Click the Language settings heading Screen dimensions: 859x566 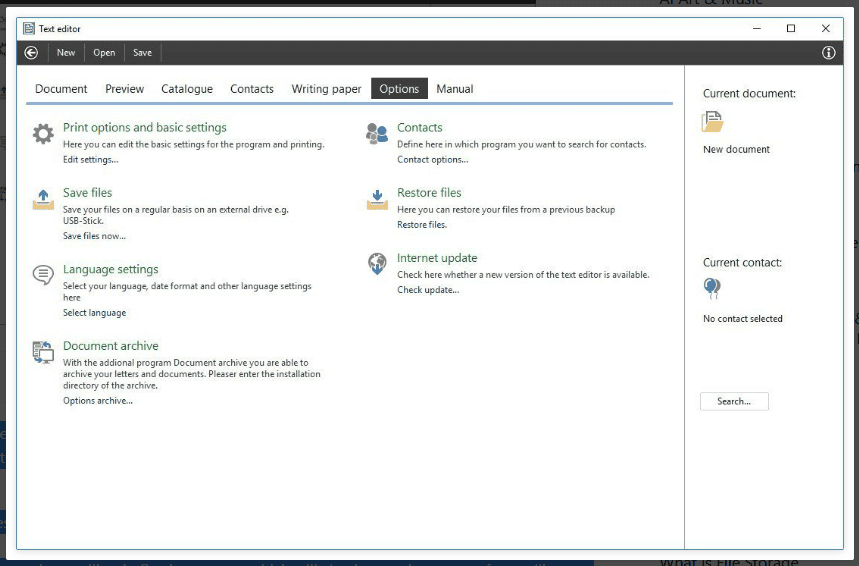pos(111,269)
